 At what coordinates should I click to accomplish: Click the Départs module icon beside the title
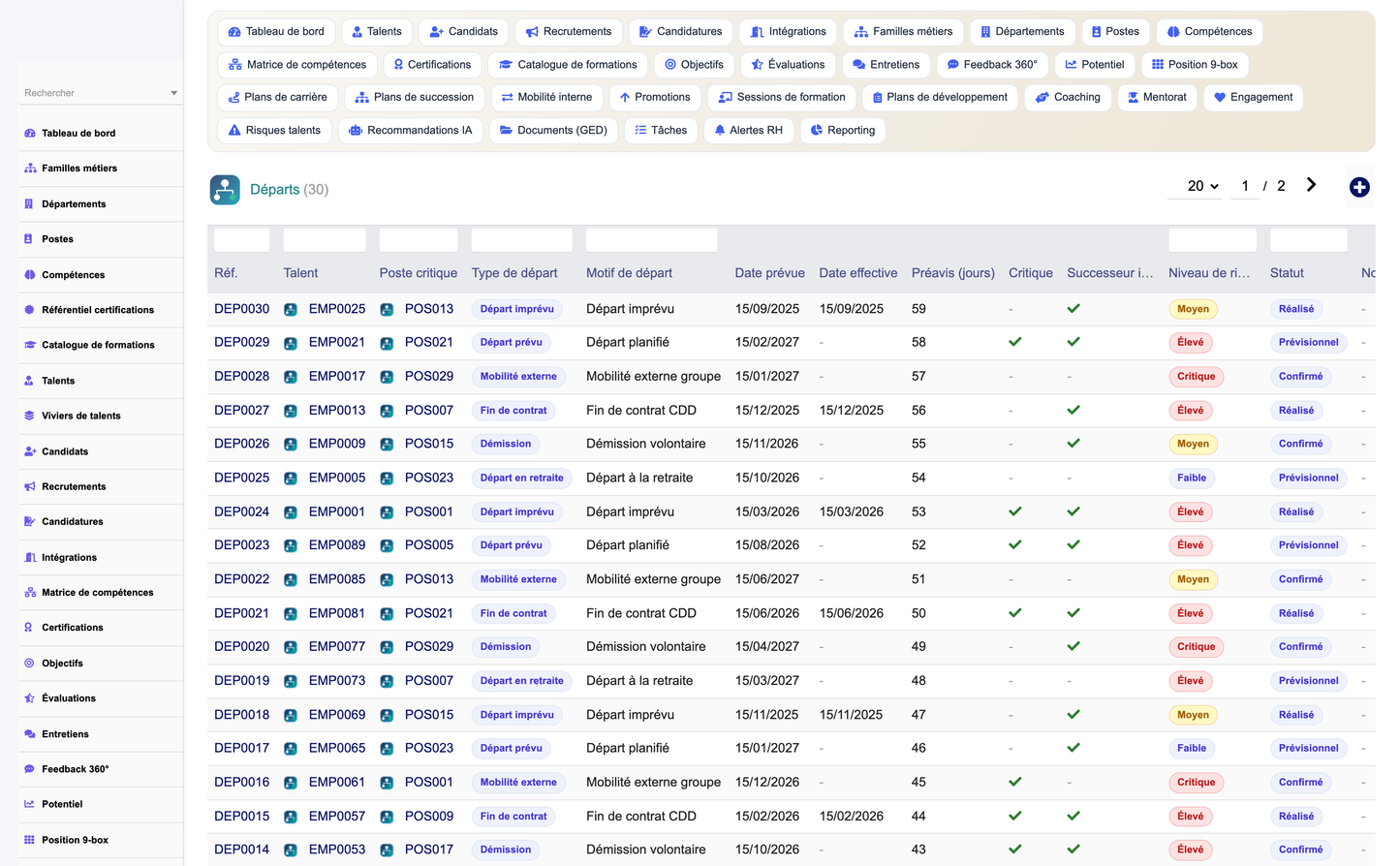point(225,189)
